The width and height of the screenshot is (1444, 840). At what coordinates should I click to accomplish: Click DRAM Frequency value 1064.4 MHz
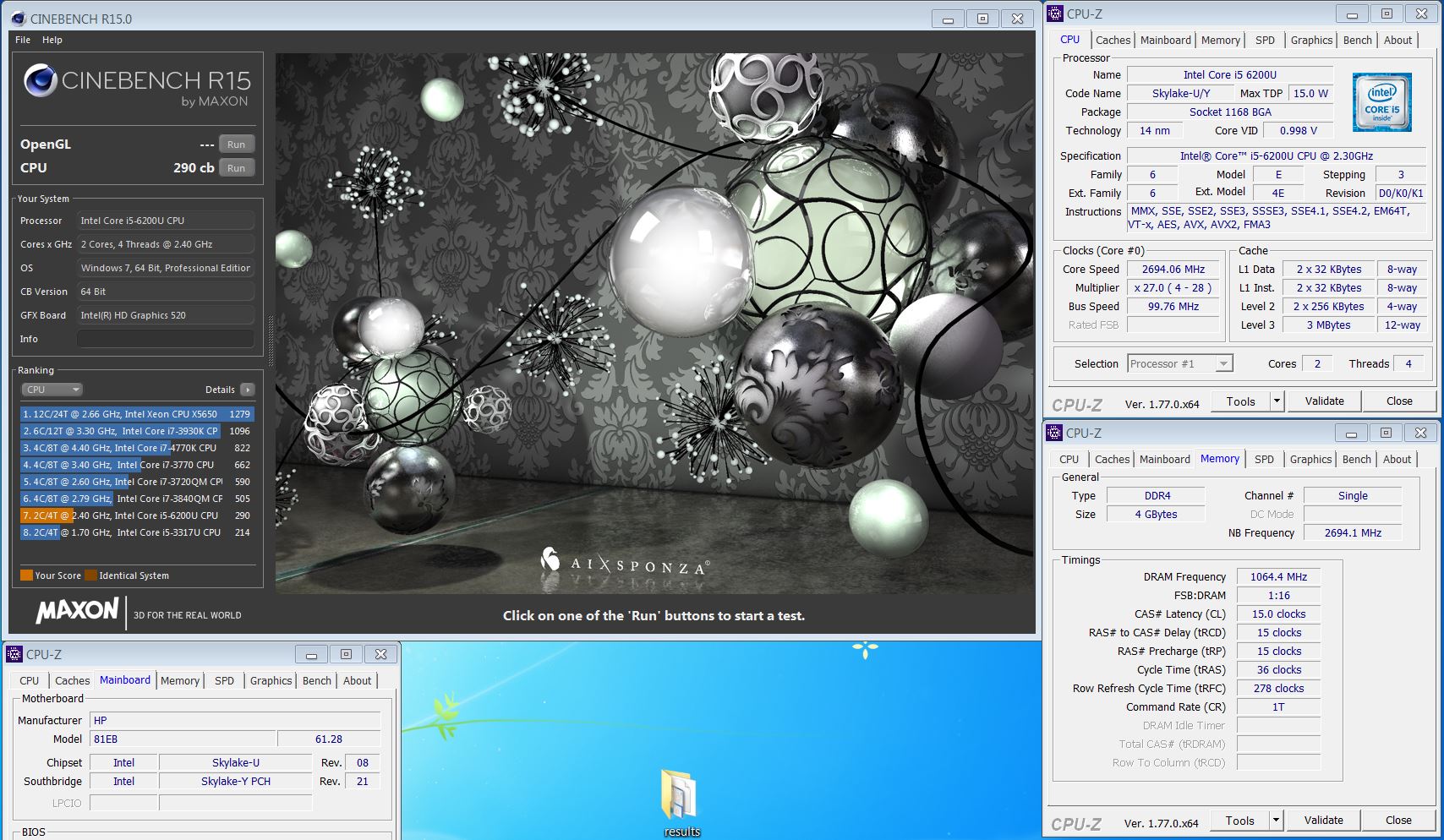tap(1278, 577)
